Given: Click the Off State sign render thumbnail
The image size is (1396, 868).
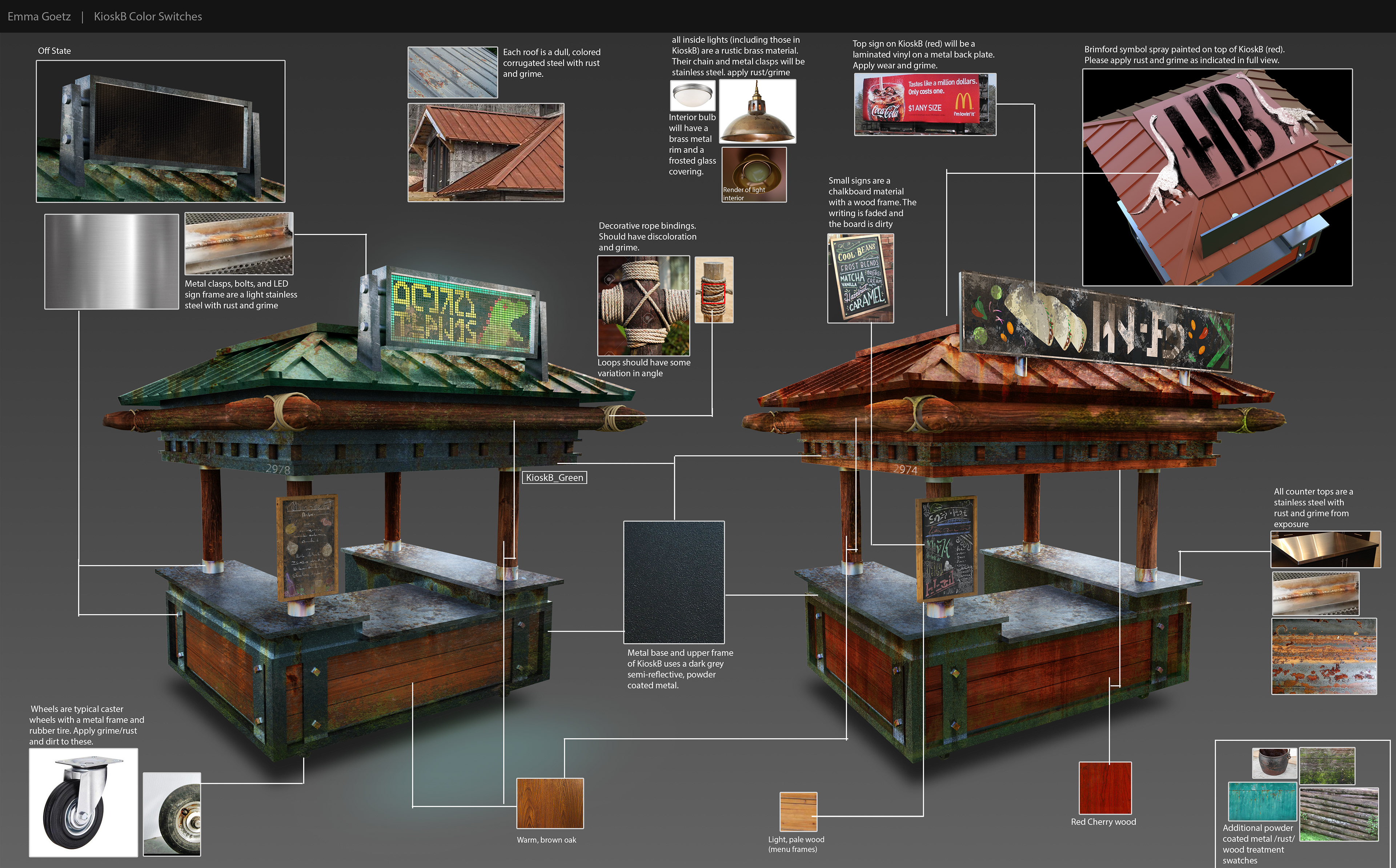Looking at the screenshot, I should click(x=161, y=131).
